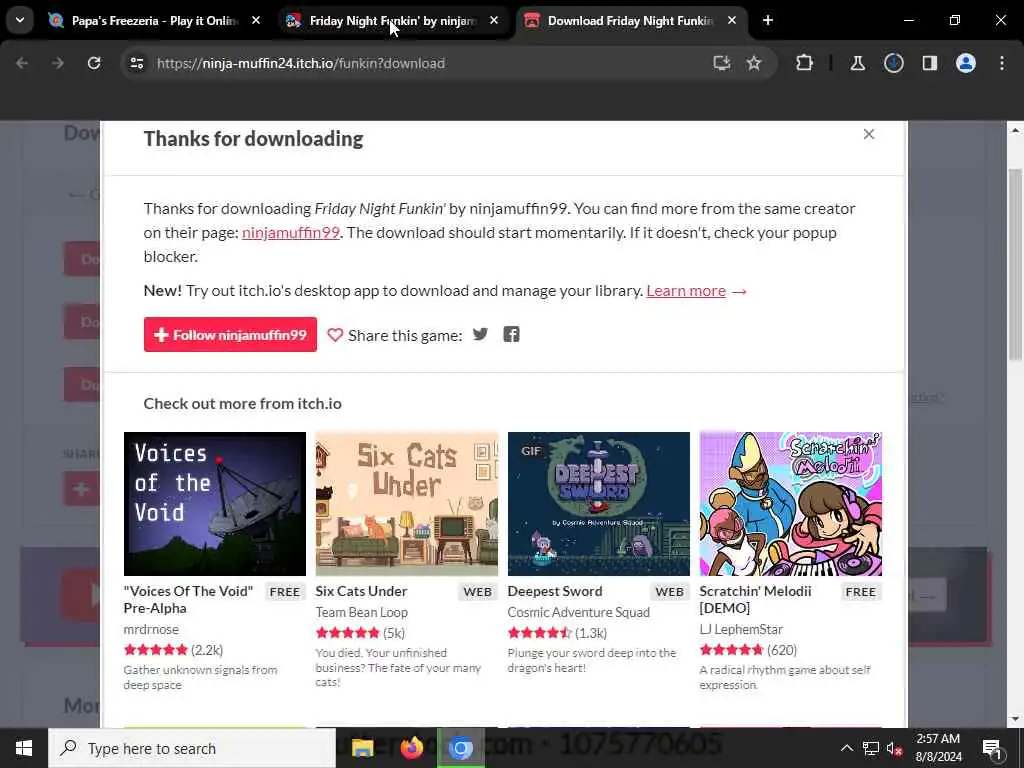Viewport: 1024px width, 768px height.
Task: Open the Voices of the Void thumbnail
Action: [215, 504]
